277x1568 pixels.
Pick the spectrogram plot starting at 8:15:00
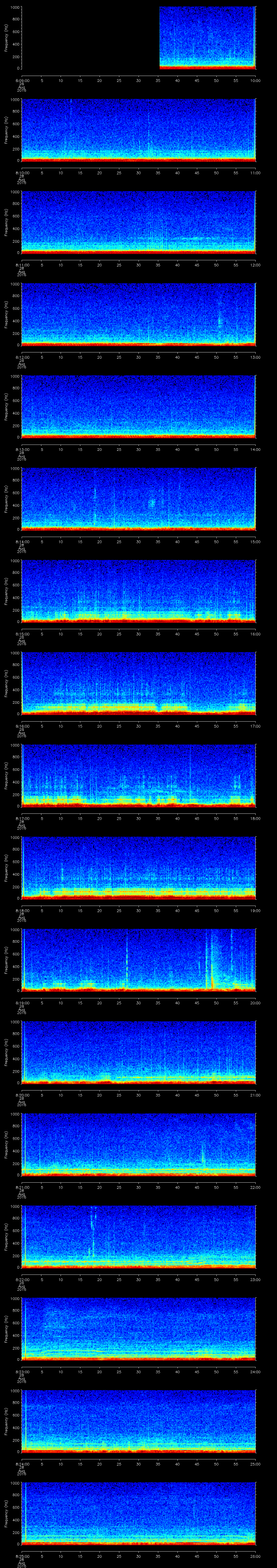139,591
